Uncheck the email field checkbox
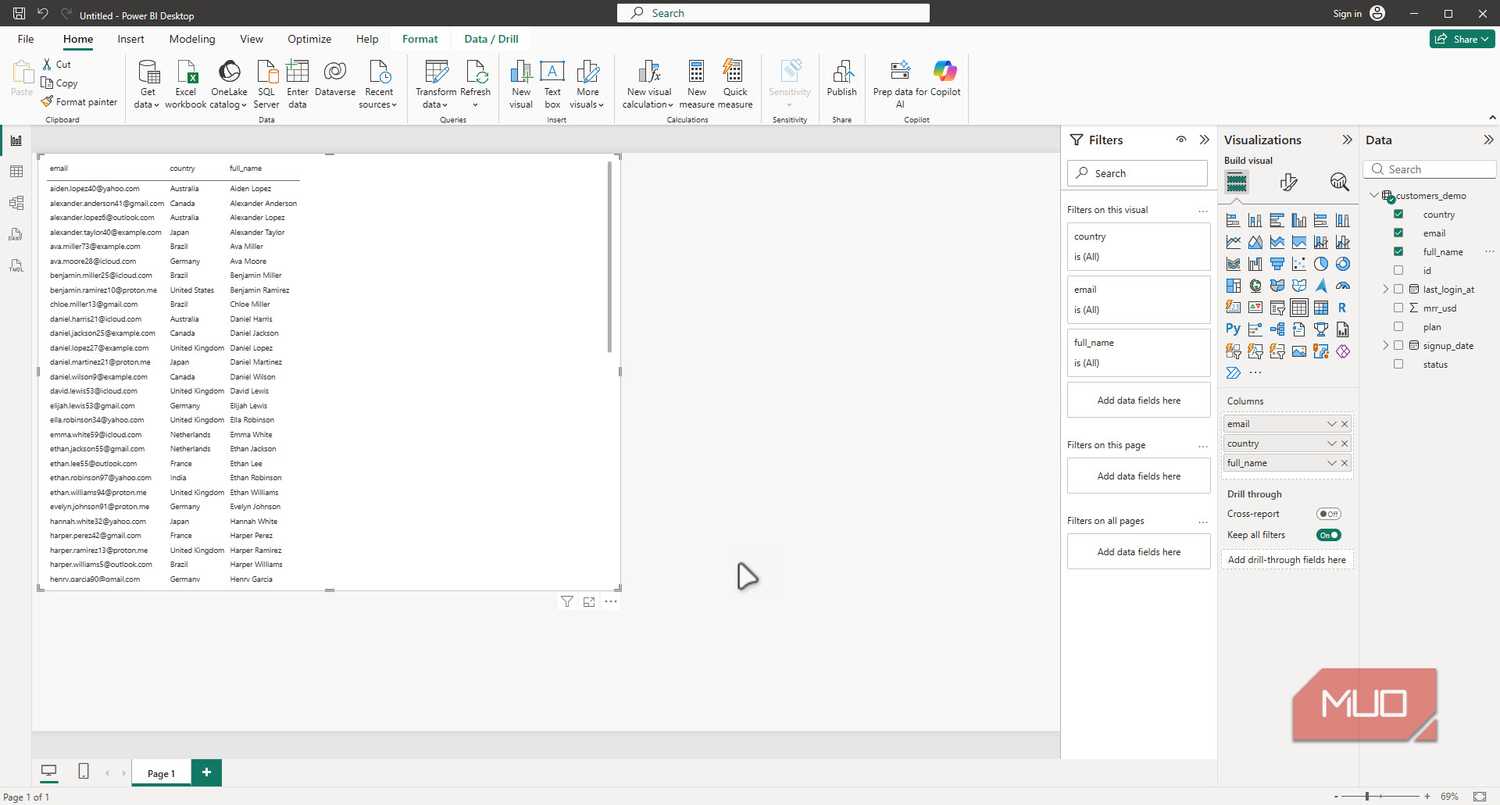The height and width of the screenshot is (805, 1500). 1398,233
